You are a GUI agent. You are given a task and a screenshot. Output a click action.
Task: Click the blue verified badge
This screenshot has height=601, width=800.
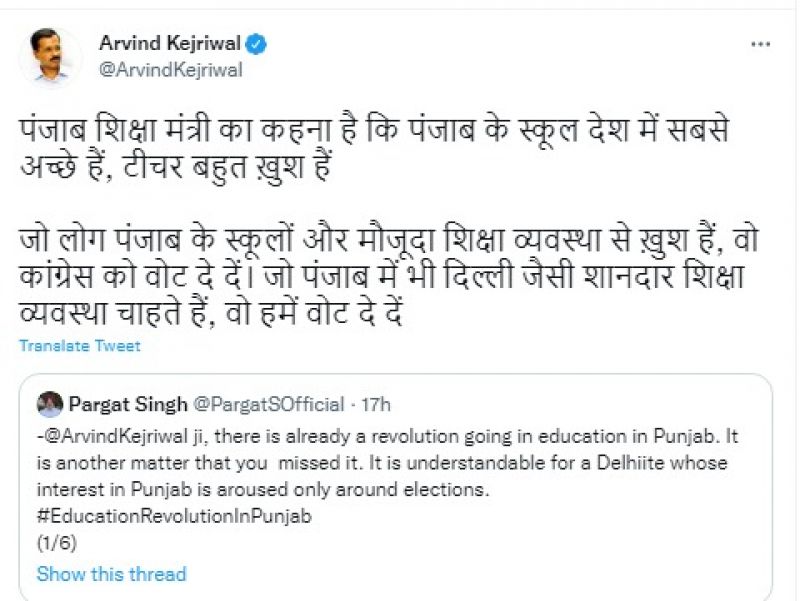tap(257, 43)
